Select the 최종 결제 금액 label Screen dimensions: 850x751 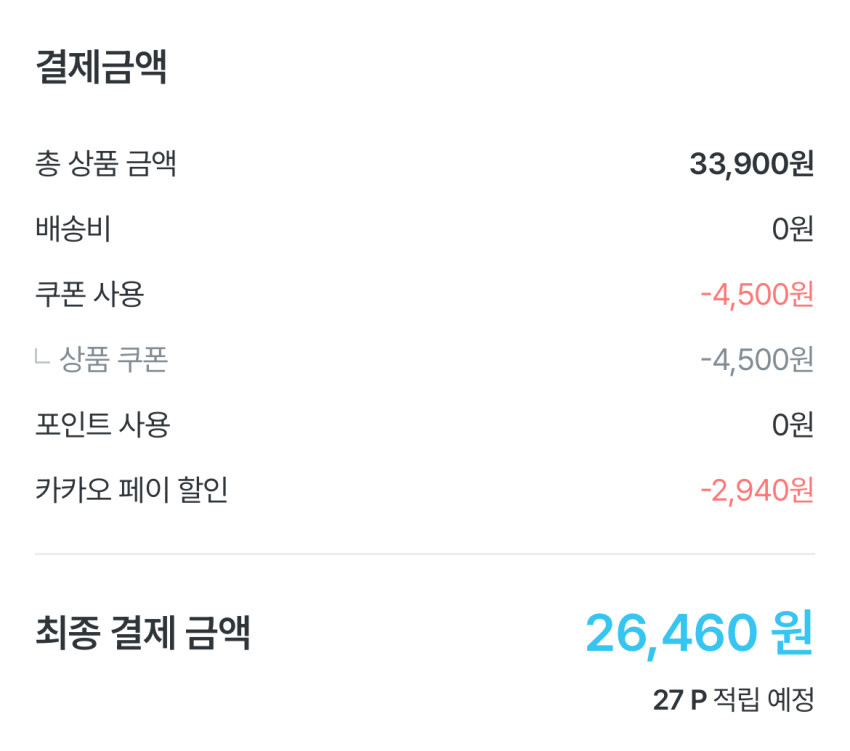(x=142, y=633)
